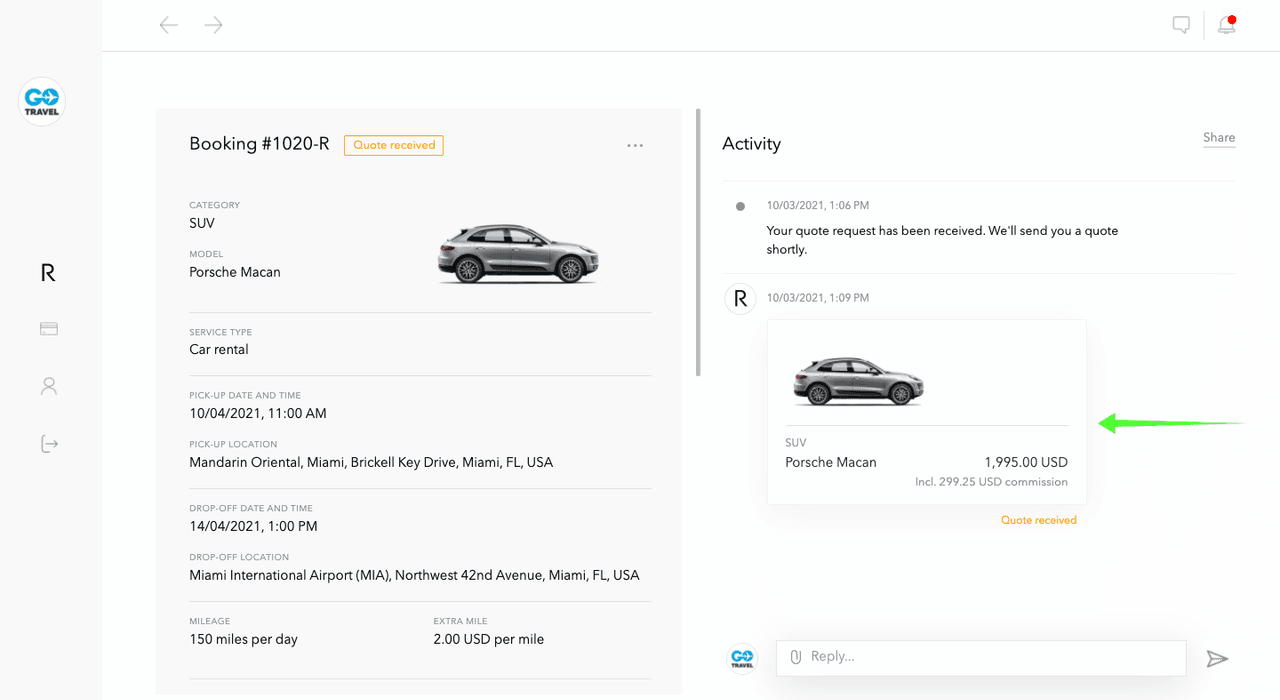Open the R rentals section in sidebar
Screen dimensions: 1280x700
48,273
